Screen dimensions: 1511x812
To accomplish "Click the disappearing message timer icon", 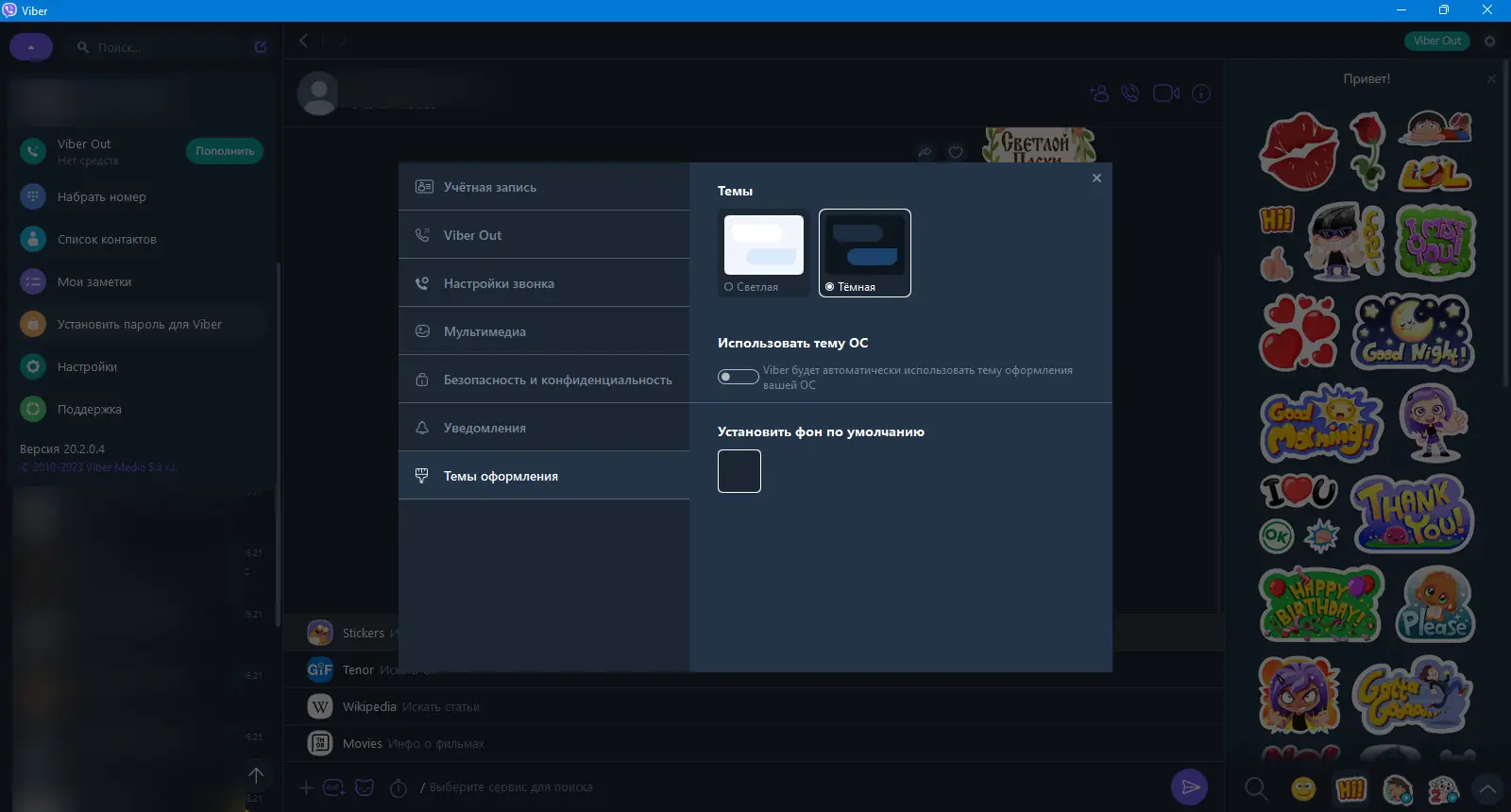I will (x=399, y=787).
